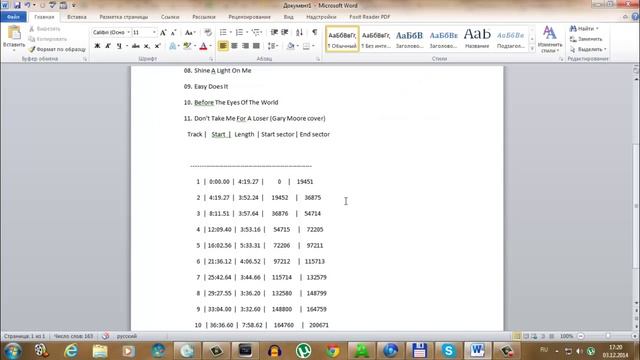The width and height of the screenshot is (640, 360).
Task: Toggle subscript formatting
Action: [x=147, y=46]
